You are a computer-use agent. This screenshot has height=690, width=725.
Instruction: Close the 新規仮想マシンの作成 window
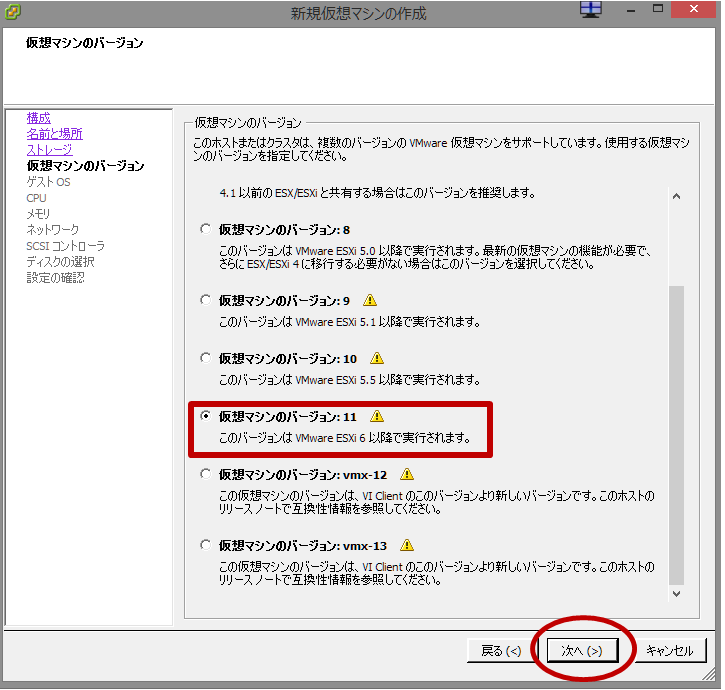click(x=693, y=9)
